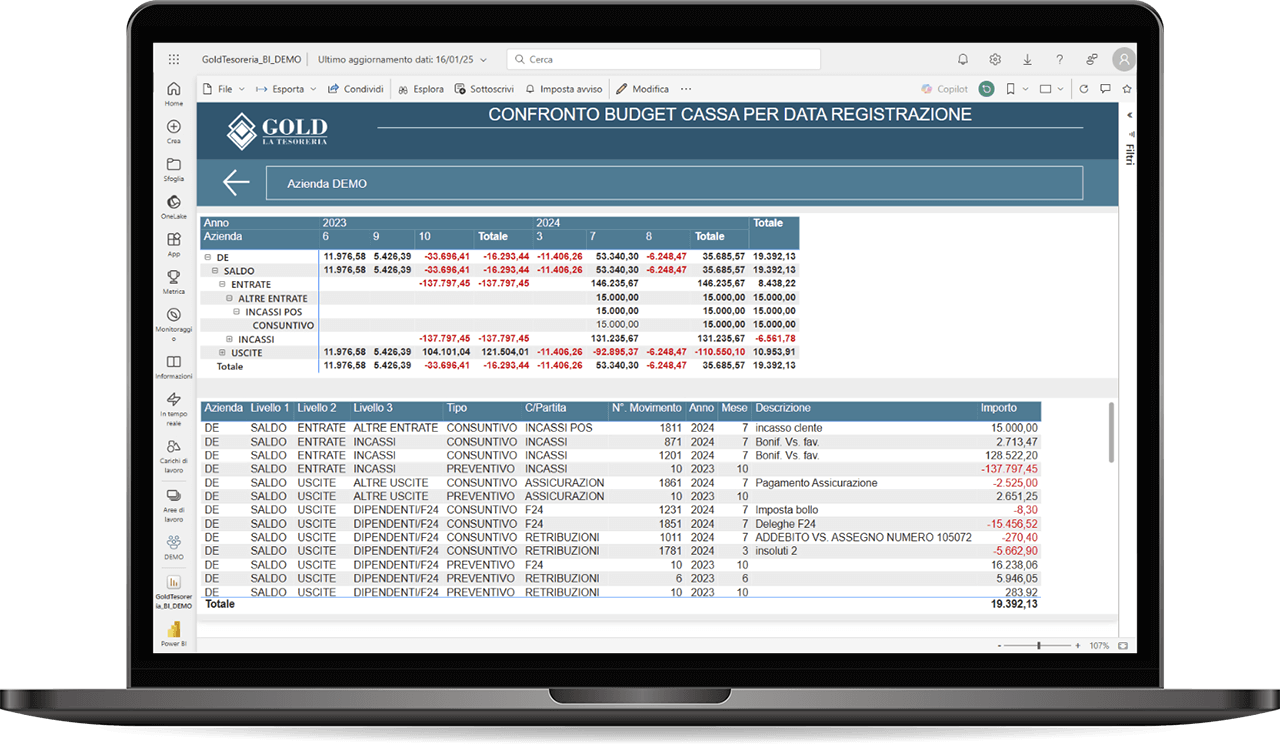Open the settings gear icon

tap(995, 59)
